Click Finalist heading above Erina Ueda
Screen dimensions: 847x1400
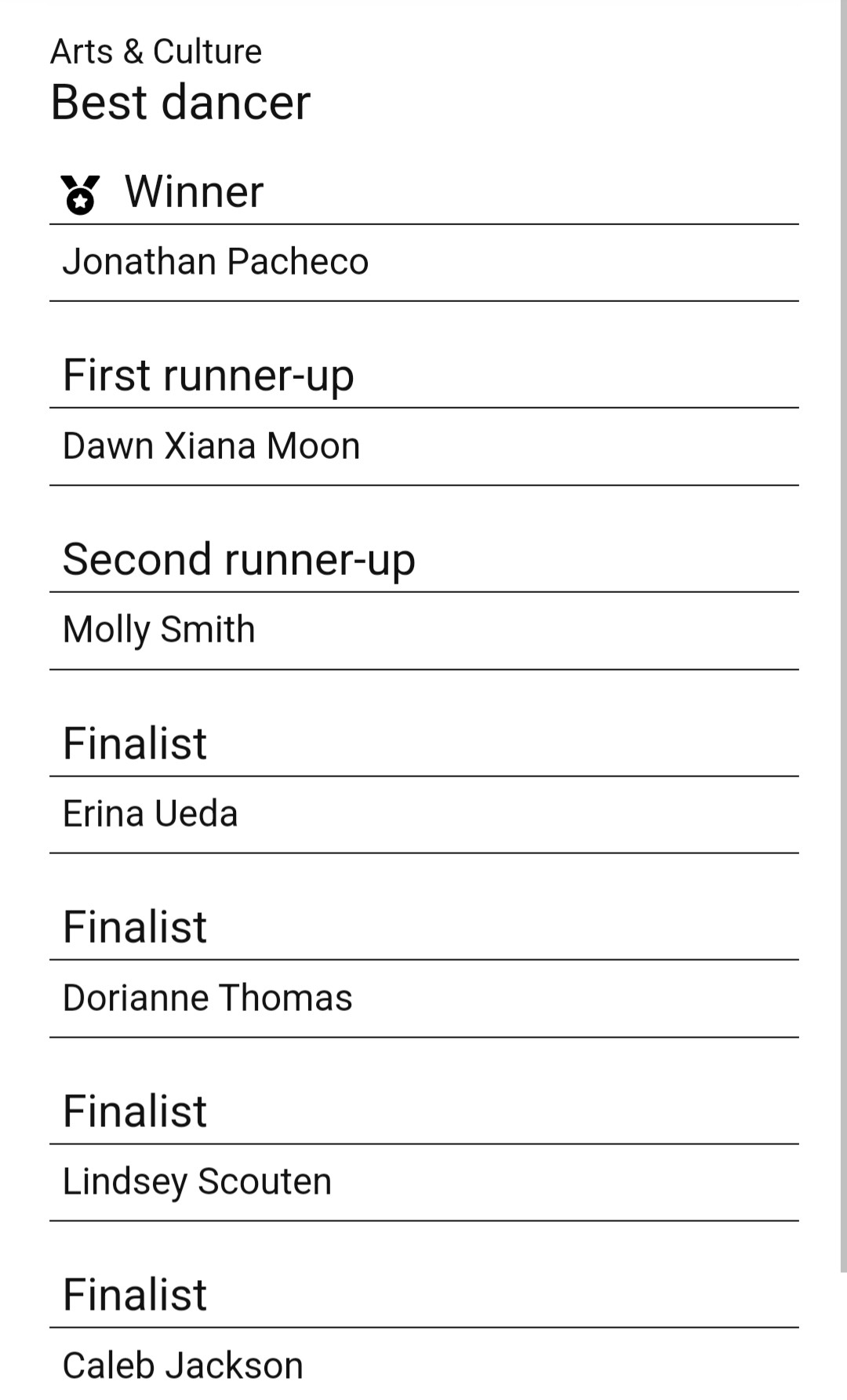click(x=135, y=744)
